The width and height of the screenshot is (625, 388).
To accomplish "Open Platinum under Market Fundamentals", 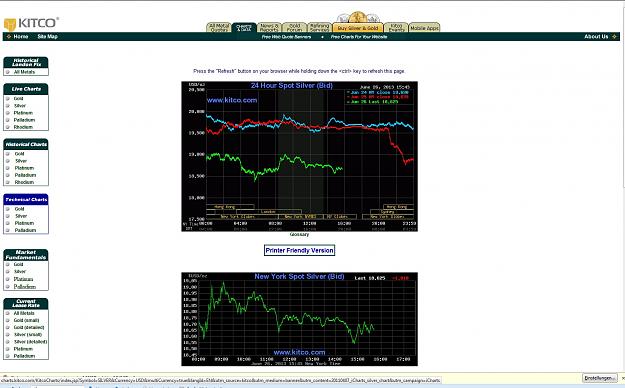I will [23, 279].
